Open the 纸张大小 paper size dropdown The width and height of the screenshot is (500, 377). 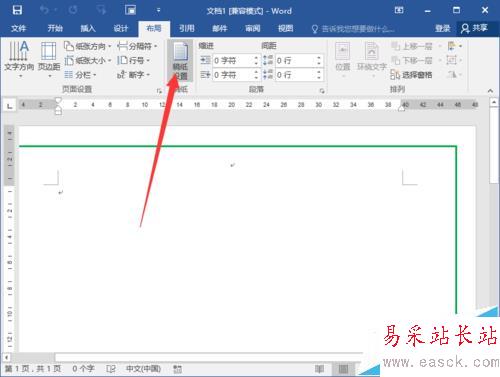(88, 60)
